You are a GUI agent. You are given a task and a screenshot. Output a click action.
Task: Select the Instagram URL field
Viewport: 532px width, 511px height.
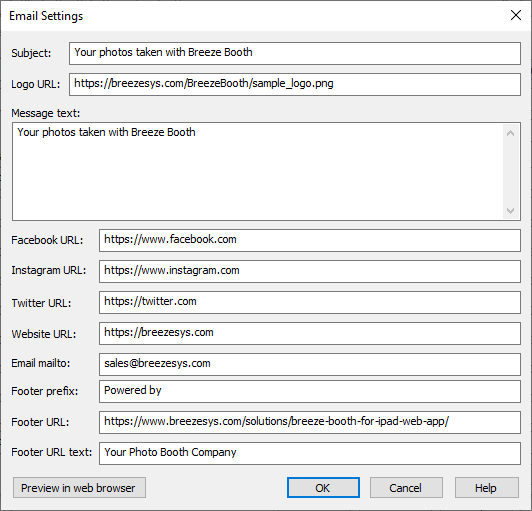point(310,271)
